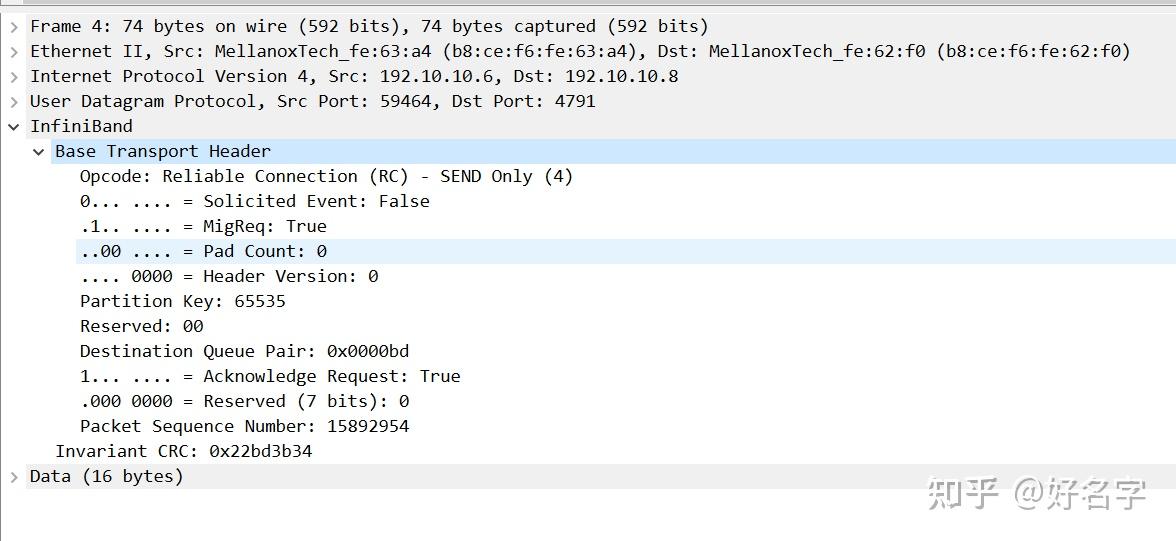Collapse the InfiniBand section arrow
This screenshot has width=1176, height=541.
click(14, 126)
